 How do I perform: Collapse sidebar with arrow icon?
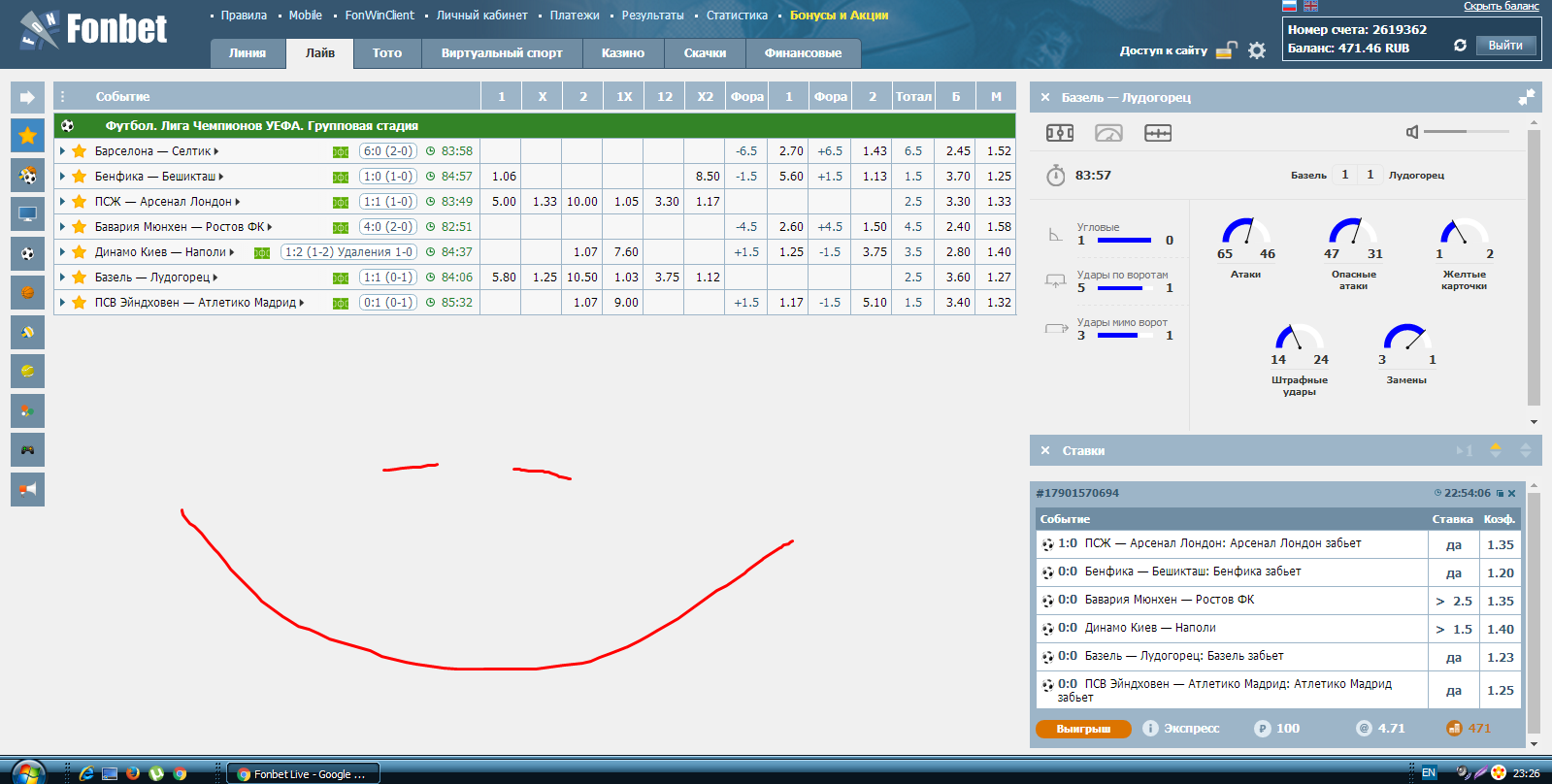click(27, 97)
